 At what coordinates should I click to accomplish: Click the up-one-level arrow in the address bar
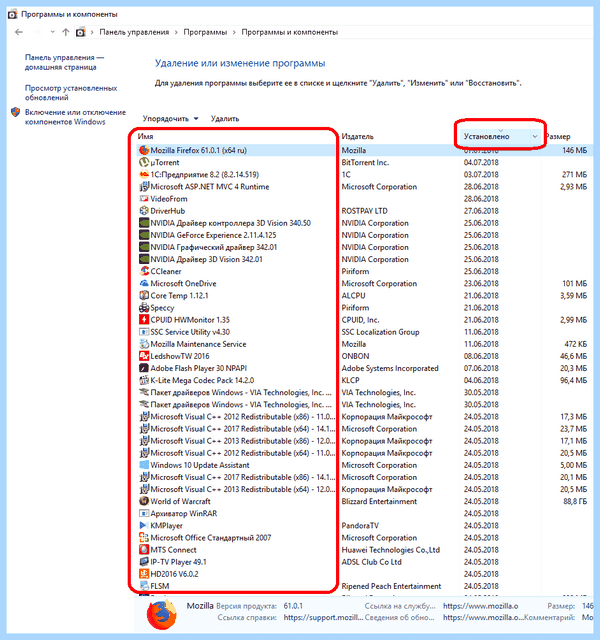66,32
